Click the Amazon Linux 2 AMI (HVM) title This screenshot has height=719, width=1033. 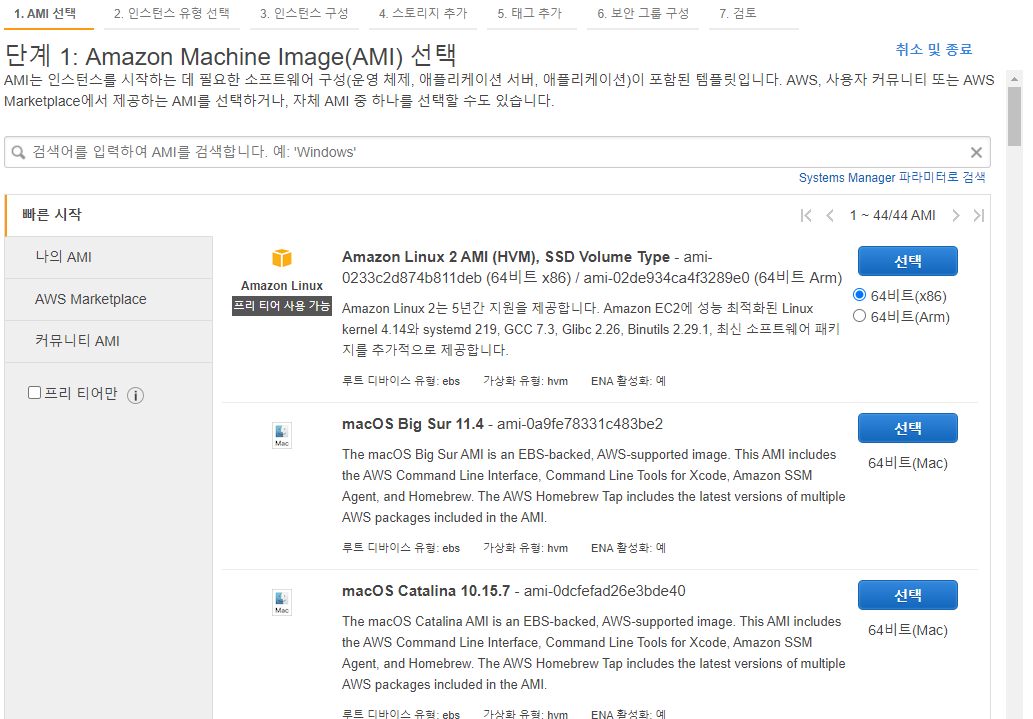point(506,257)
